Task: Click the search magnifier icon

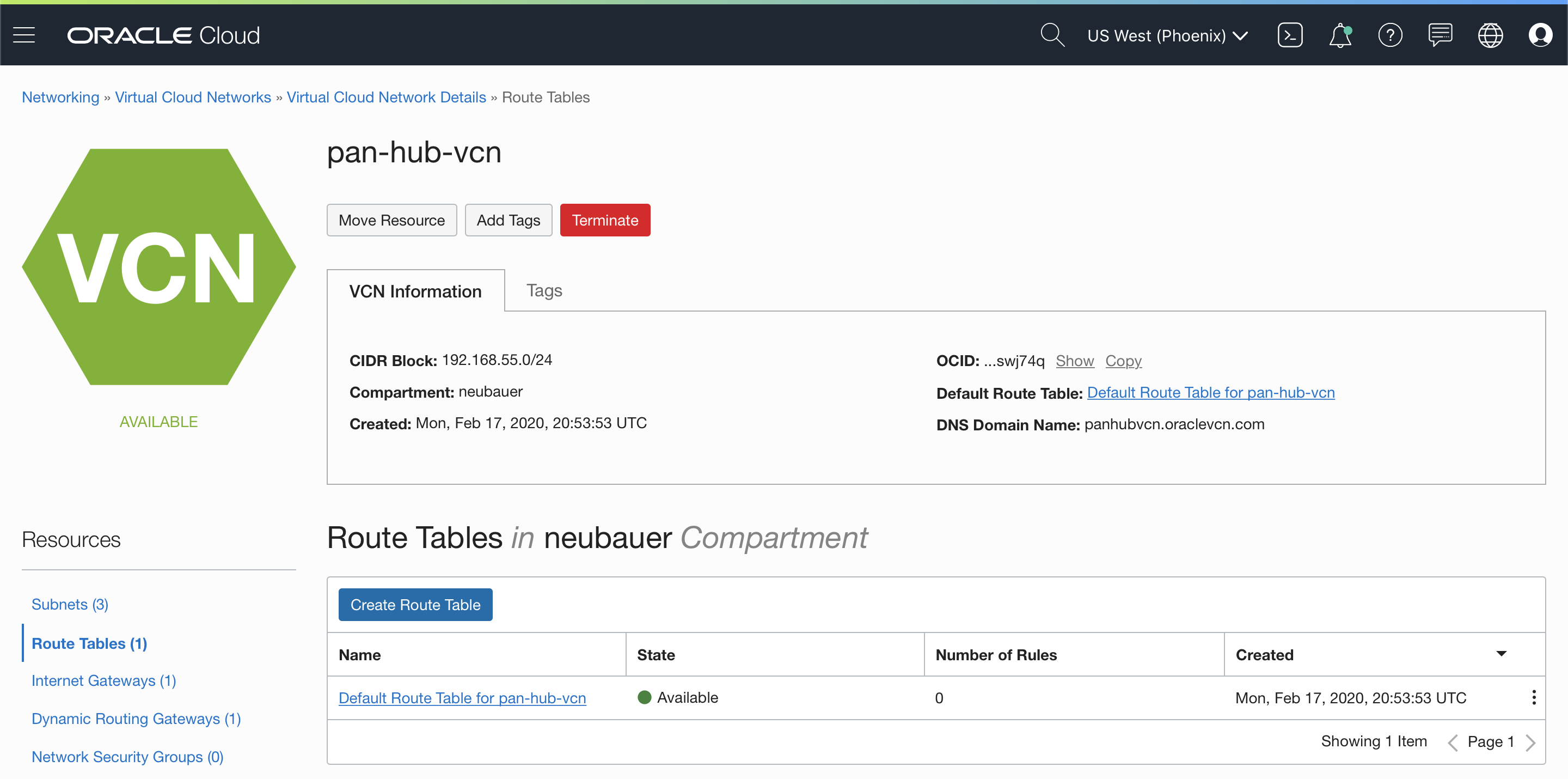Action: click(1052, 35)
